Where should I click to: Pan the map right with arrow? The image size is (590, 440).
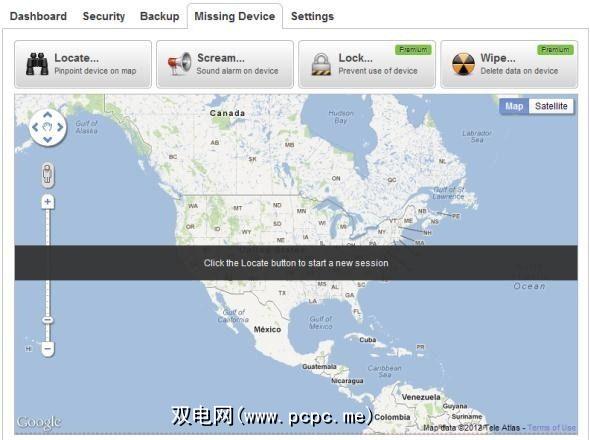tap(60, 127)
